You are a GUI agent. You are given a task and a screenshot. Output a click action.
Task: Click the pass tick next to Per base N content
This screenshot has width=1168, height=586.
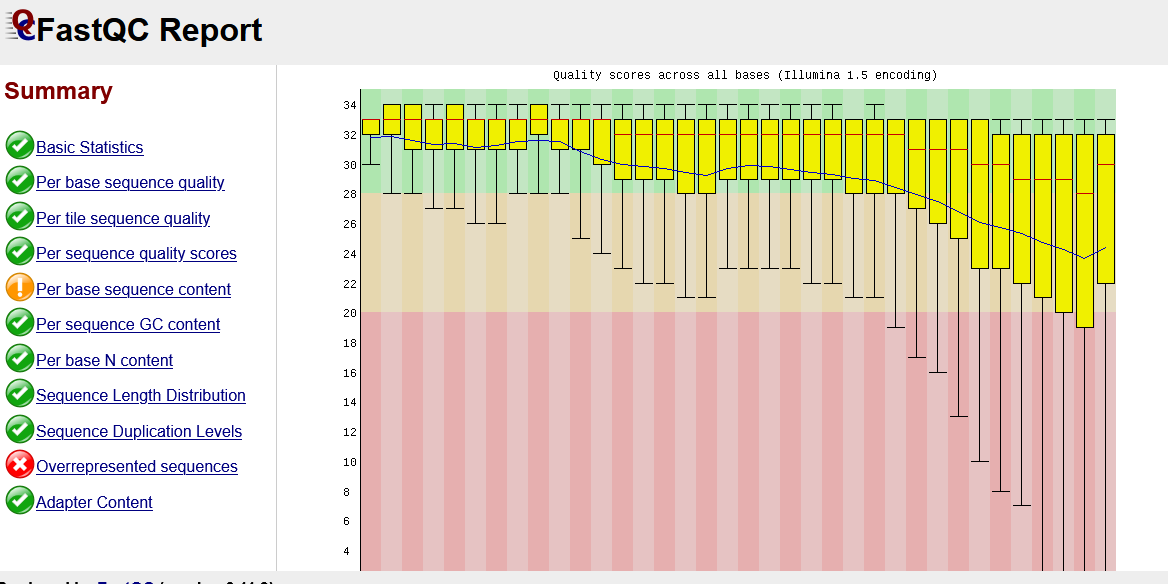[19, 358]
